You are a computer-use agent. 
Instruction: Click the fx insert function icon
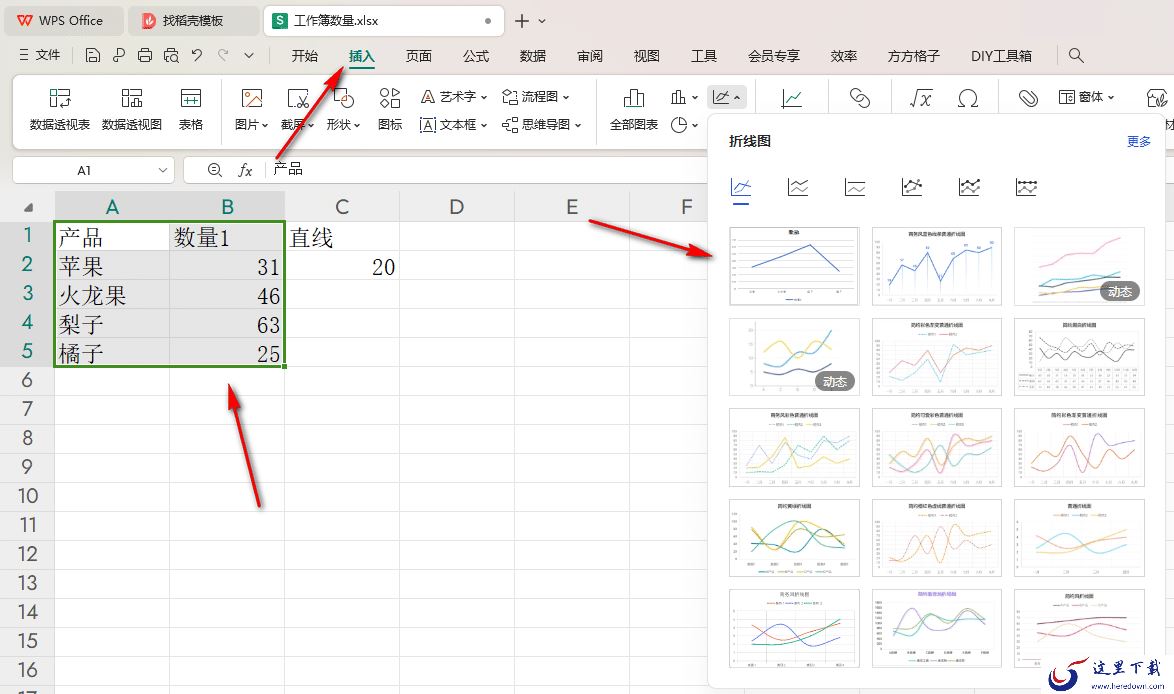(245, 170)
